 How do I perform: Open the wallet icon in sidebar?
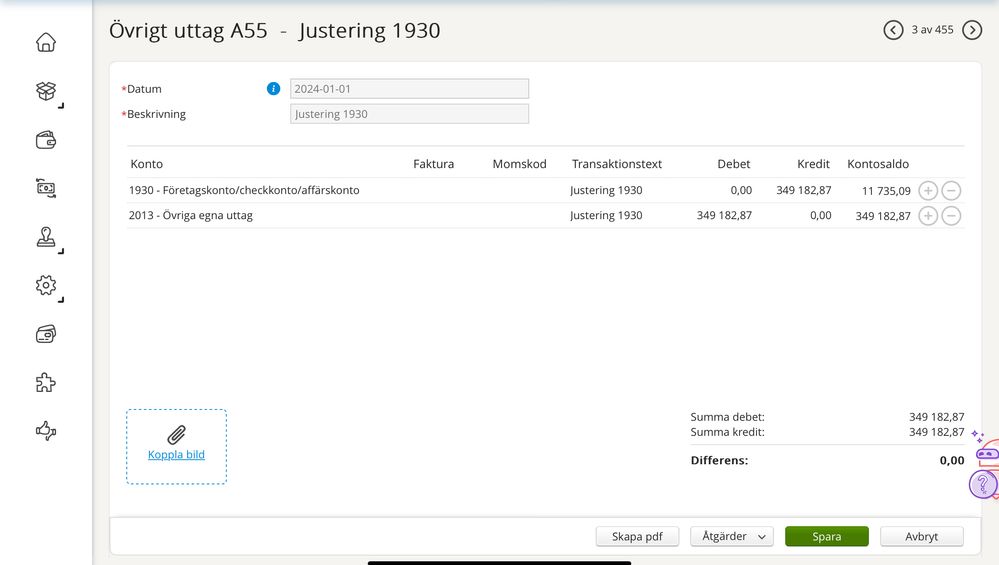(x=45, y=140)
